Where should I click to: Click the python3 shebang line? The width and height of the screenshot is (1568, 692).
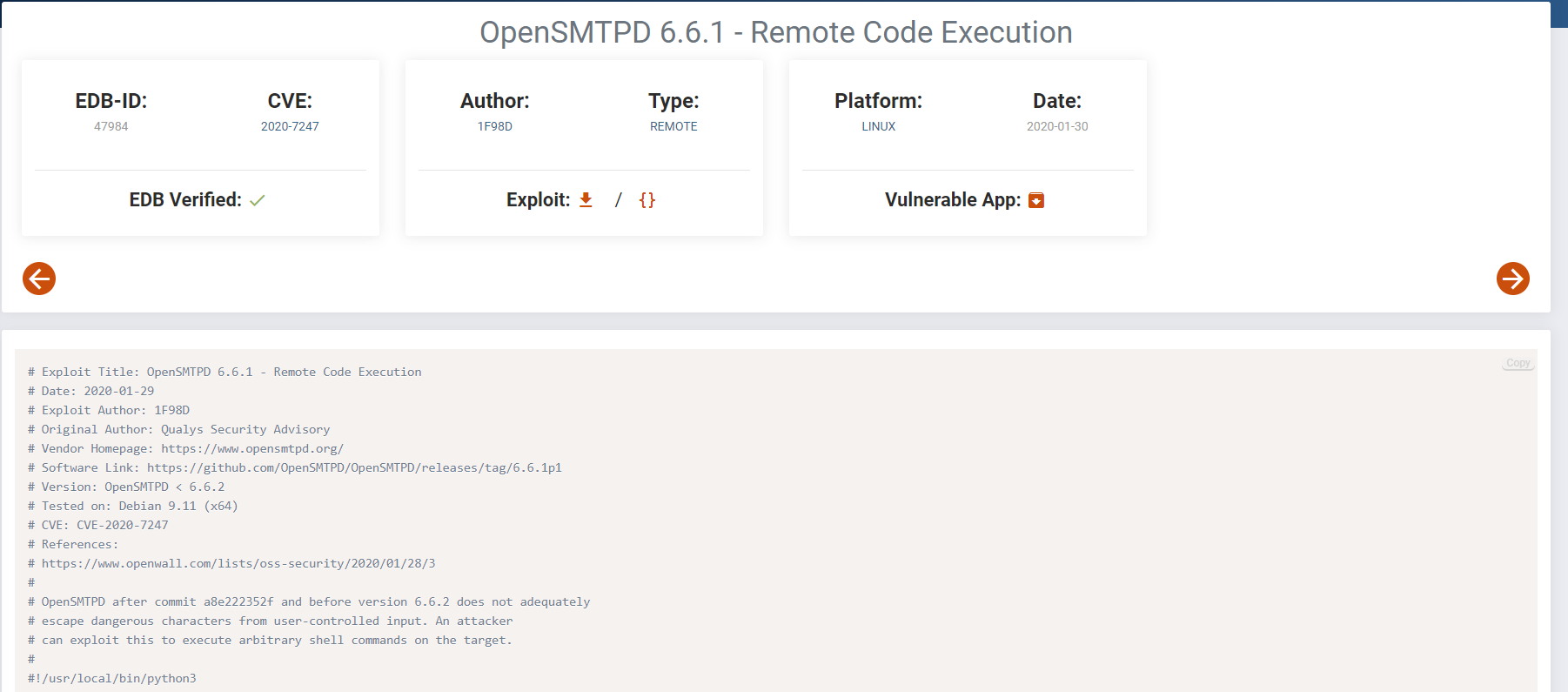coord(111,678)
